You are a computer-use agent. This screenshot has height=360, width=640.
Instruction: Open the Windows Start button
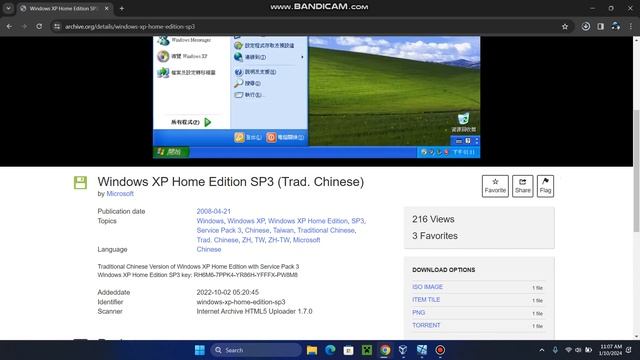(200, 350)
